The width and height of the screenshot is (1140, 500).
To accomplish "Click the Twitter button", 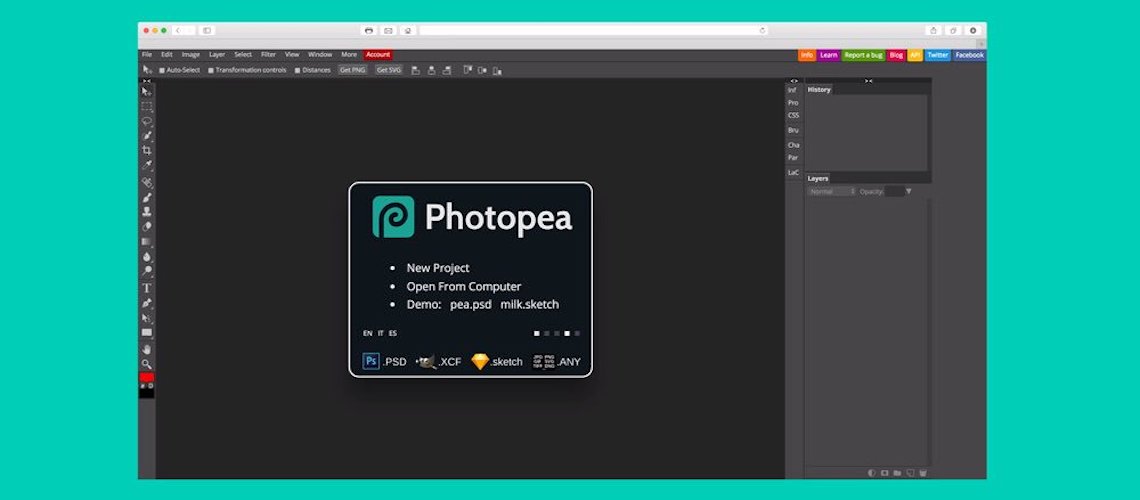I will point(938,55).
